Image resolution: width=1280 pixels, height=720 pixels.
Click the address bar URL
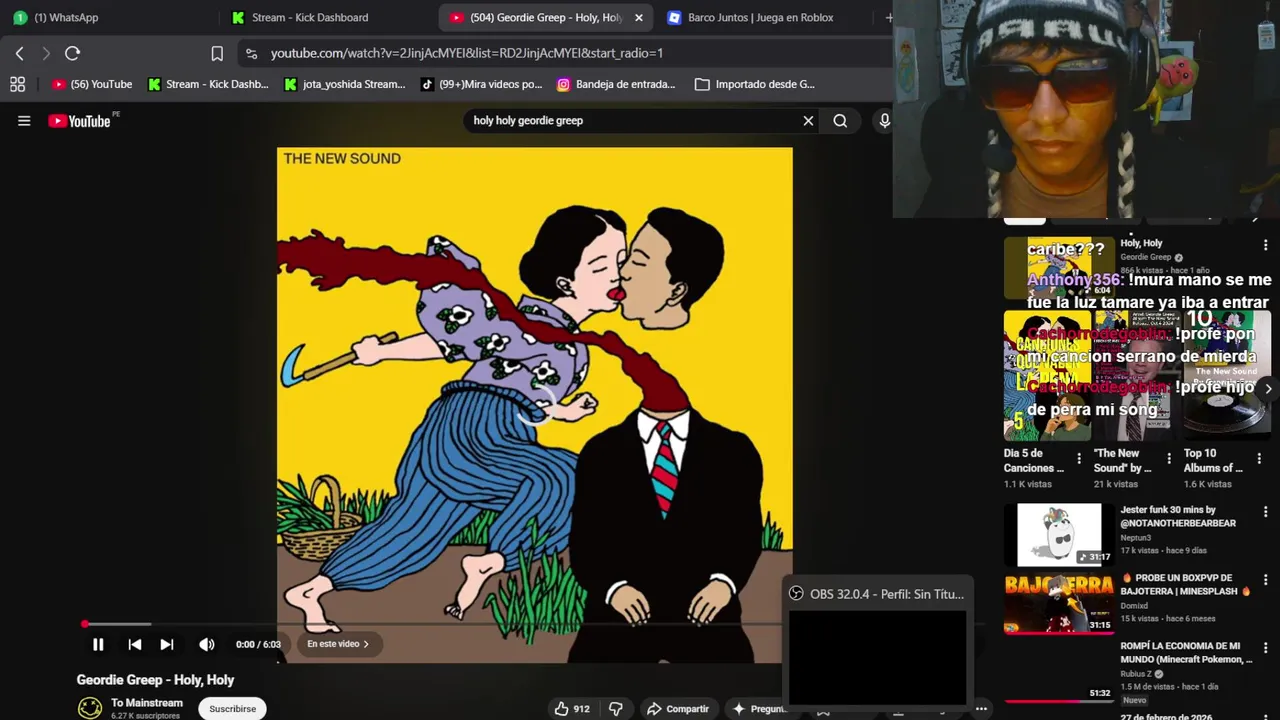467,53
